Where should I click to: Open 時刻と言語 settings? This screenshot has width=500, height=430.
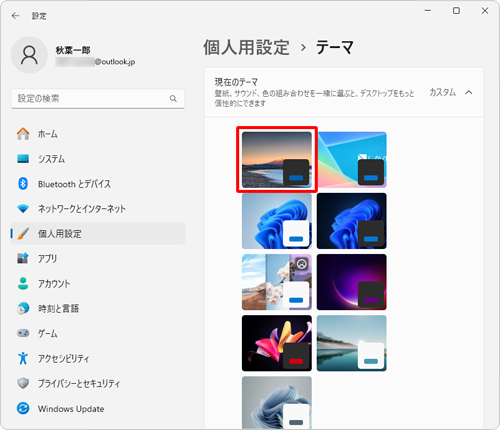98,308
